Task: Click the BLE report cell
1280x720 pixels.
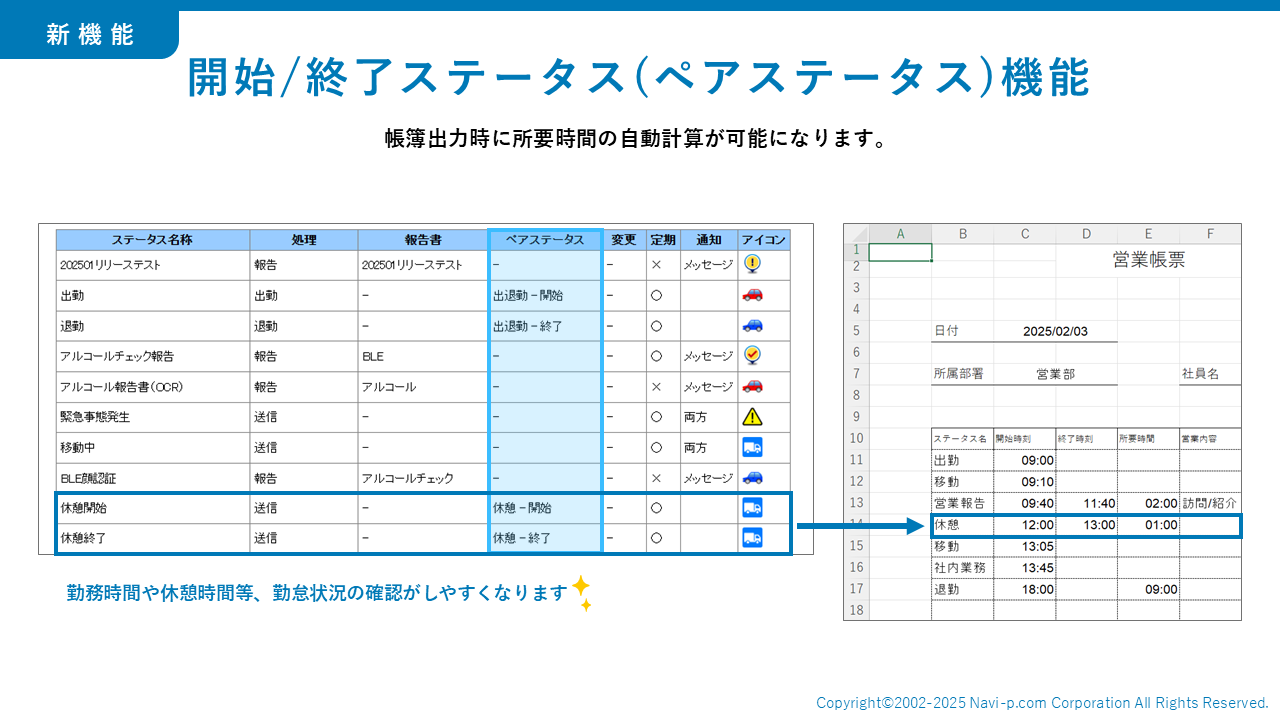Action: [423, 355]
